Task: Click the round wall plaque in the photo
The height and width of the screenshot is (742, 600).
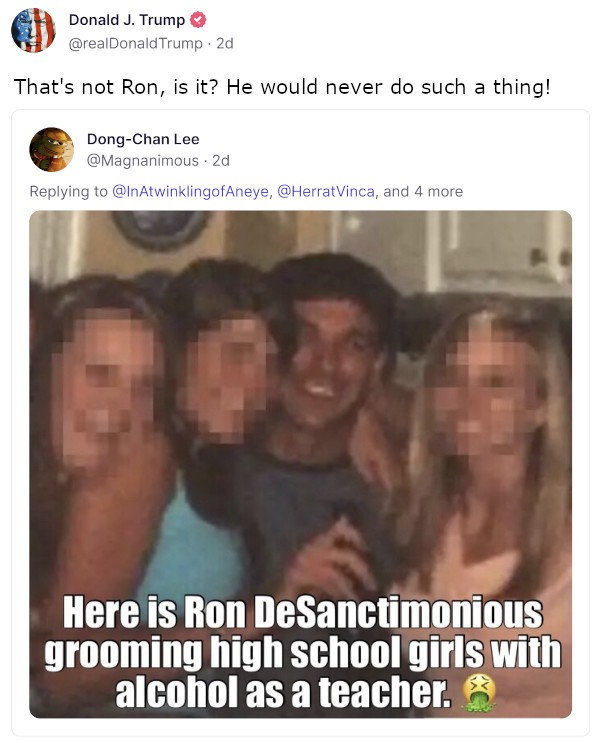Action: [x=161, y=230]
